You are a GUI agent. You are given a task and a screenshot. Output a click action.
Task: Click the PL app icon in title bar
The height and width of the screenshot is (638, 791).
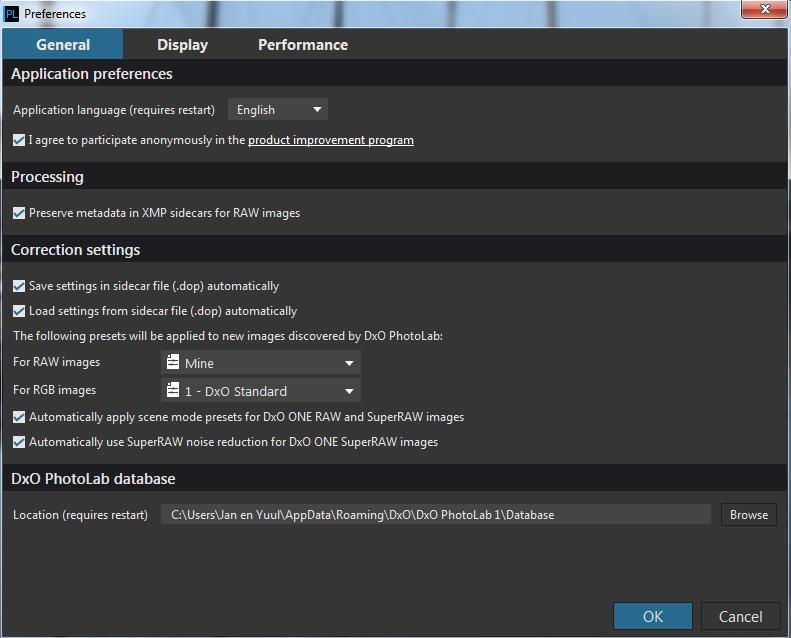point(11,14)
